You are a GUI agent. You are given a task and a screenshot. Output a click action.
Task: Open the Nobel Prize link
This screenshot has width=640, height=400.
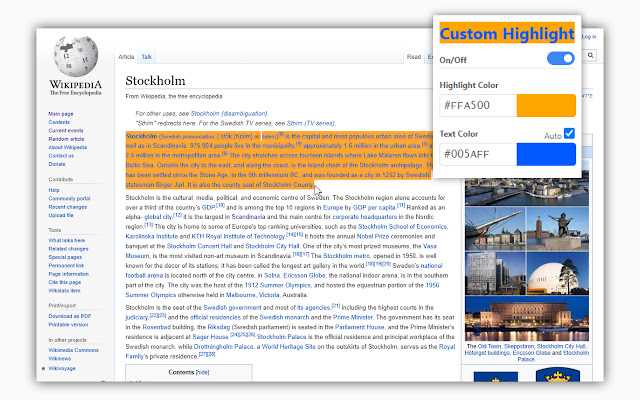pos(373,236)
